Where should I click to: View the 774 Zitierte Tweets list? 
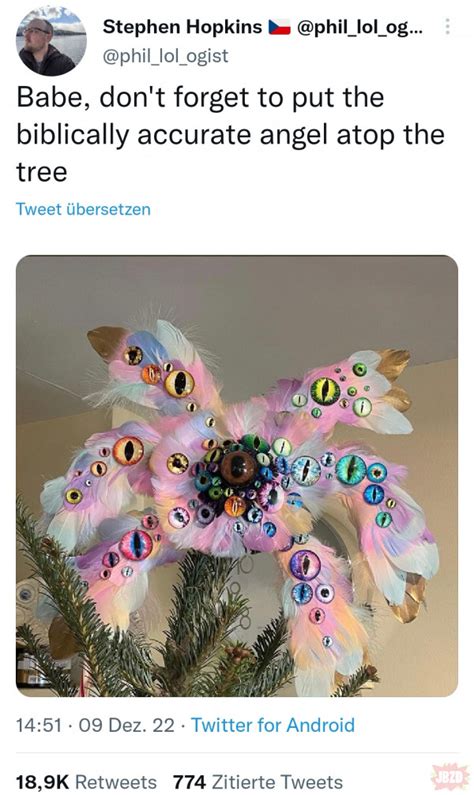pos(258,782)
